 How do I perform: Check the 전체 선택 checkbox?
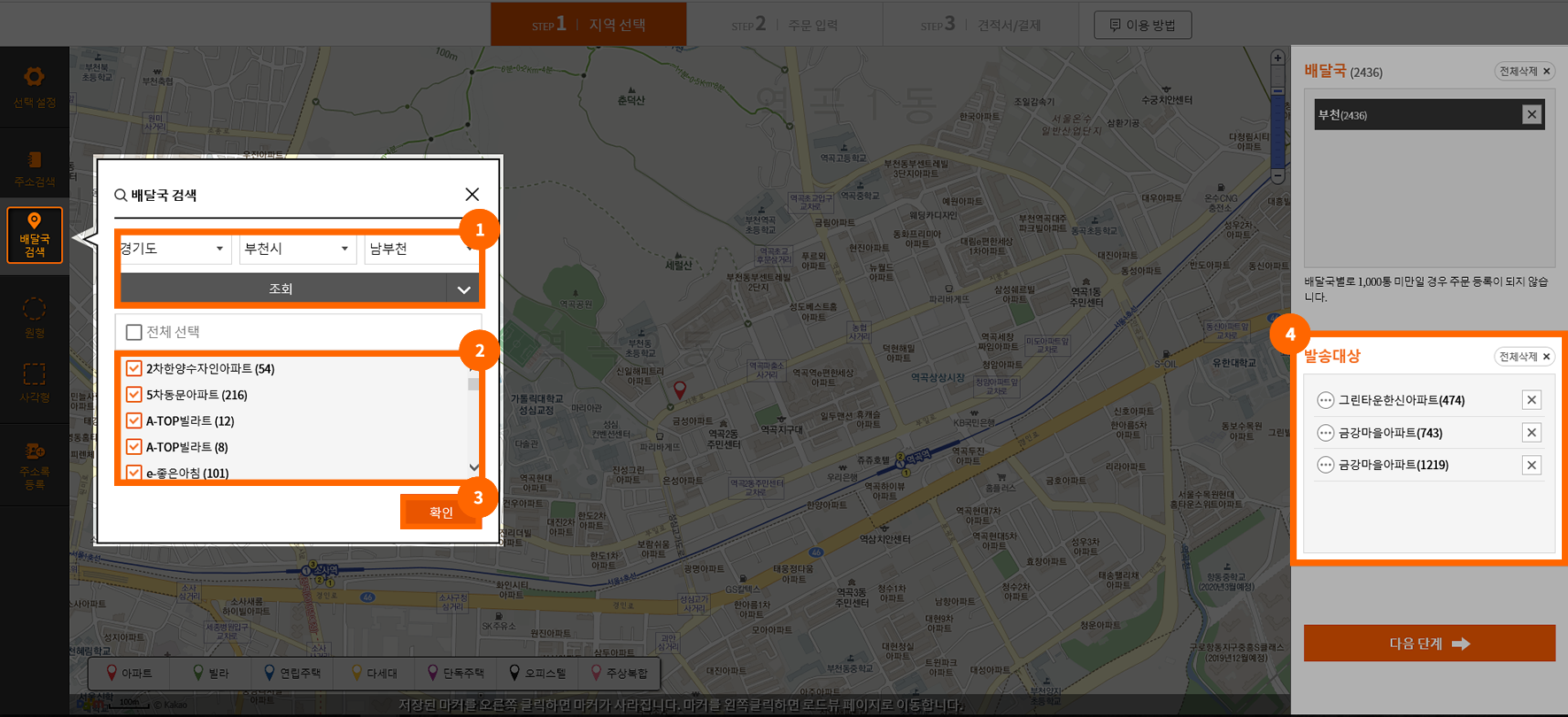point(134,332)
